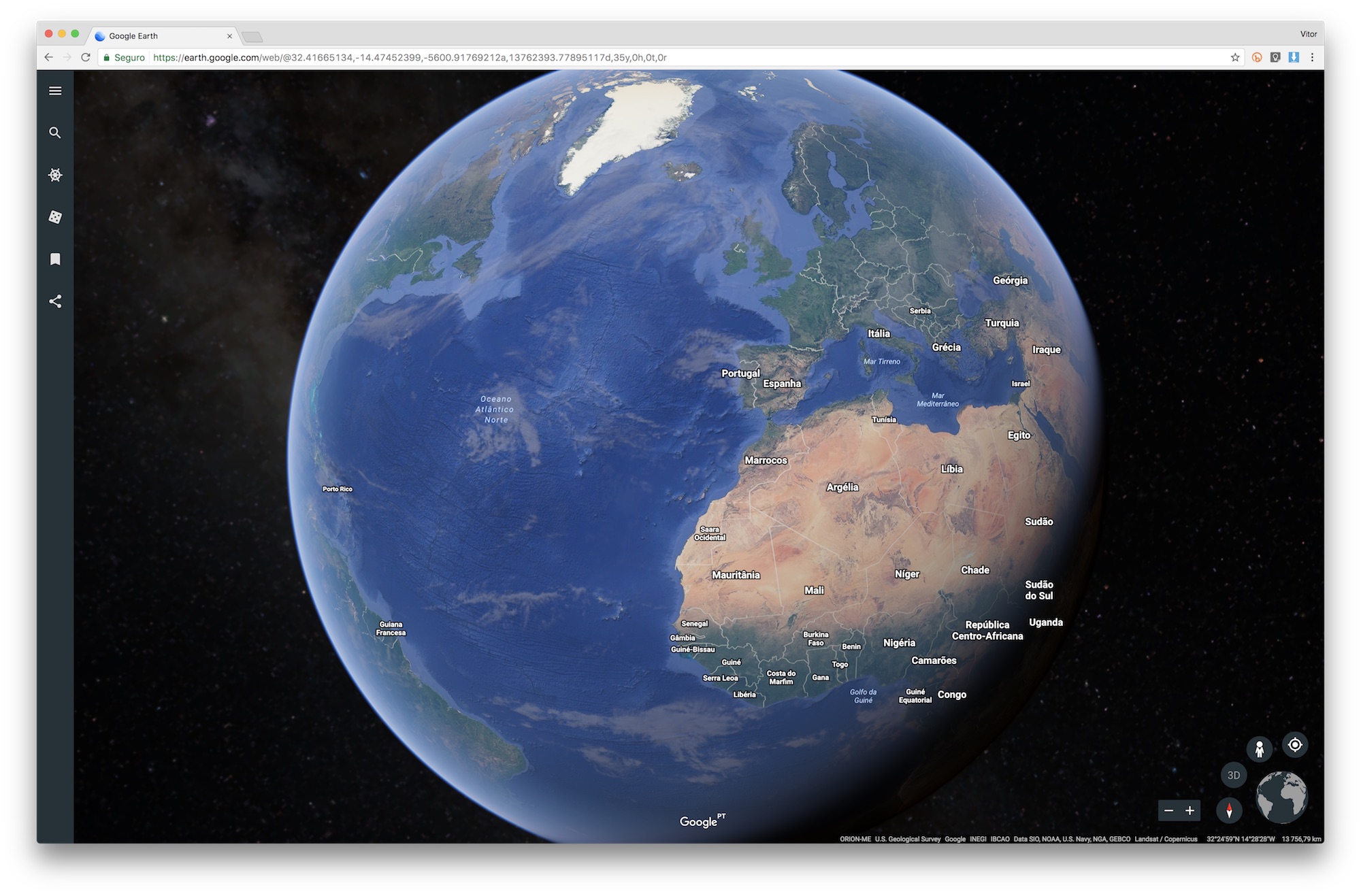This screenshot has height=896, width=1361.
Task: Click the browser forward arrow
Action: pyautogui.click(x=67, y=57)
